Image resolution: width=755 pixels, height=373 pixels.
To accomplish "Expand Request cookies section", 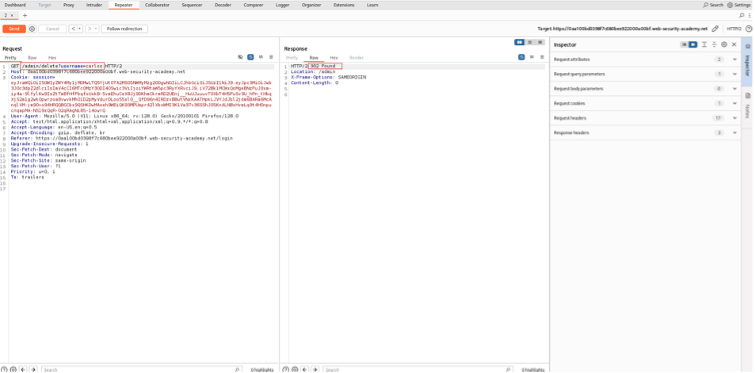I will tap(645, 103).
